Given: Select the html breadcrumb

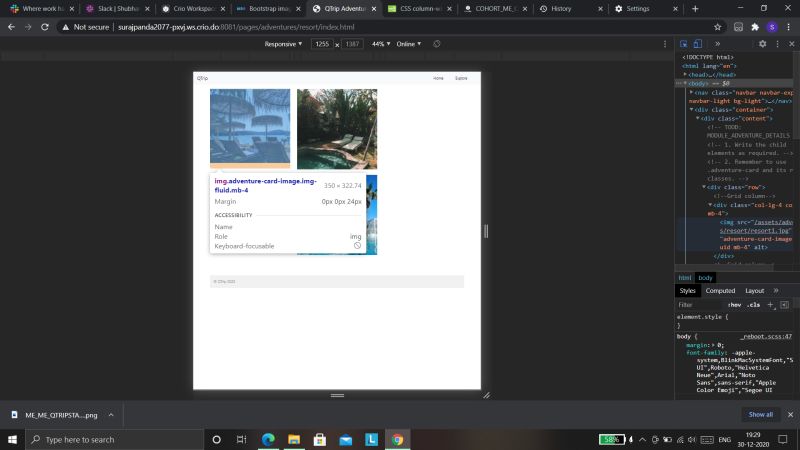Looking at the screenshot, I should tap(685, 278).
